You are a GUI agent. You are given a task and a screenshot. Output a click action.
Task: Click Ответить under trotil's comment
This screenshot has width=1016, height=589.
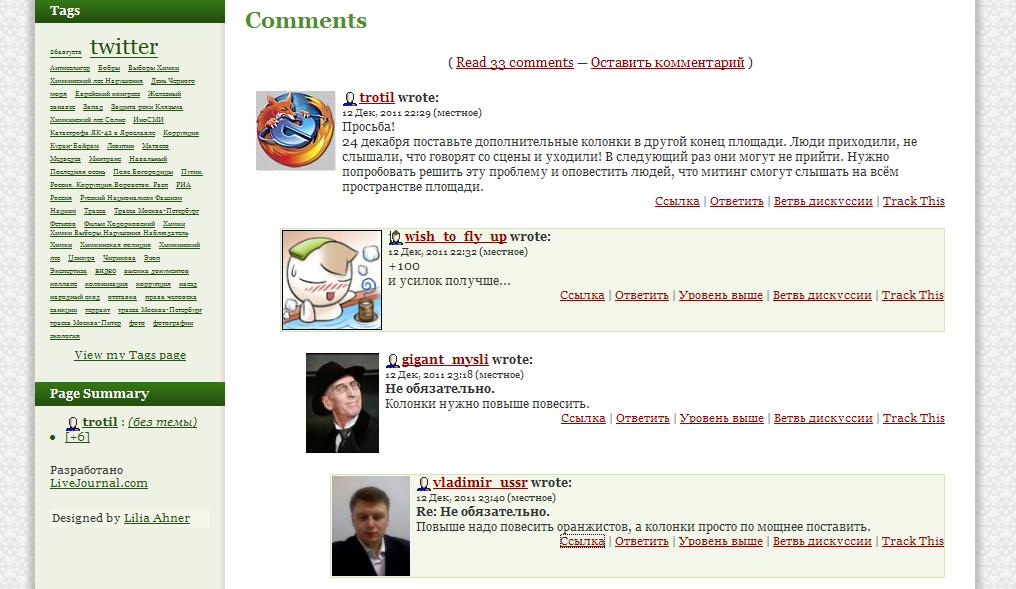pos(737,202)
